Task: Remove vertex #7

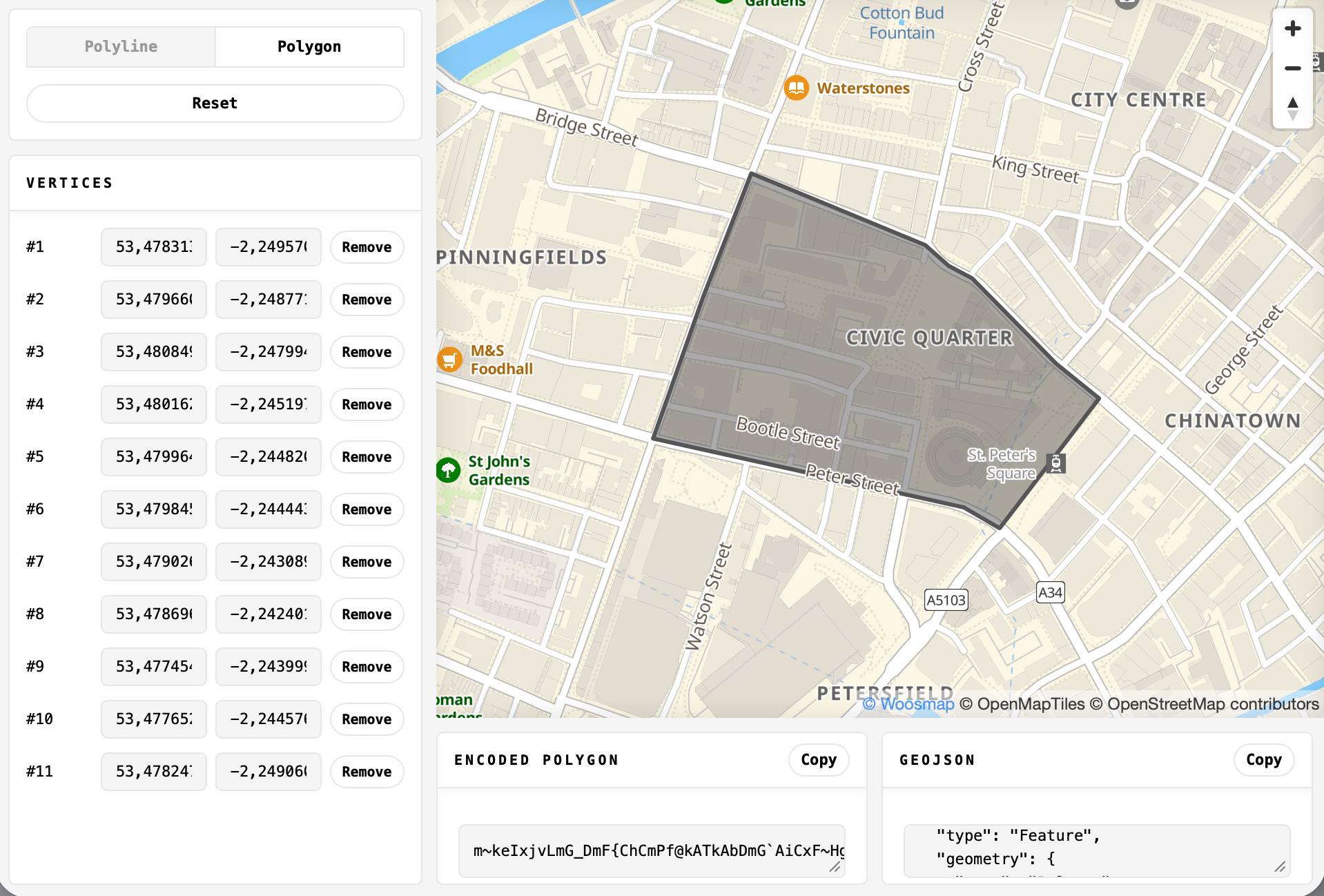Action: tap(367, 562)
